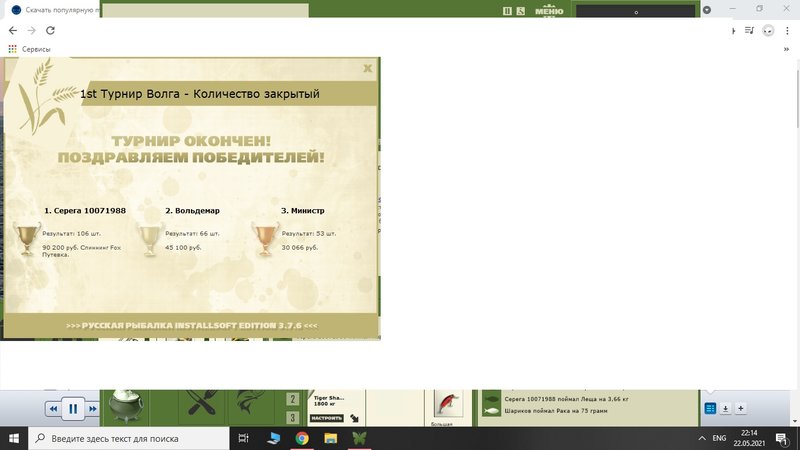
Task: Click 'Tiger Sha... 1800 кг' line item
Action: point(329,401)
